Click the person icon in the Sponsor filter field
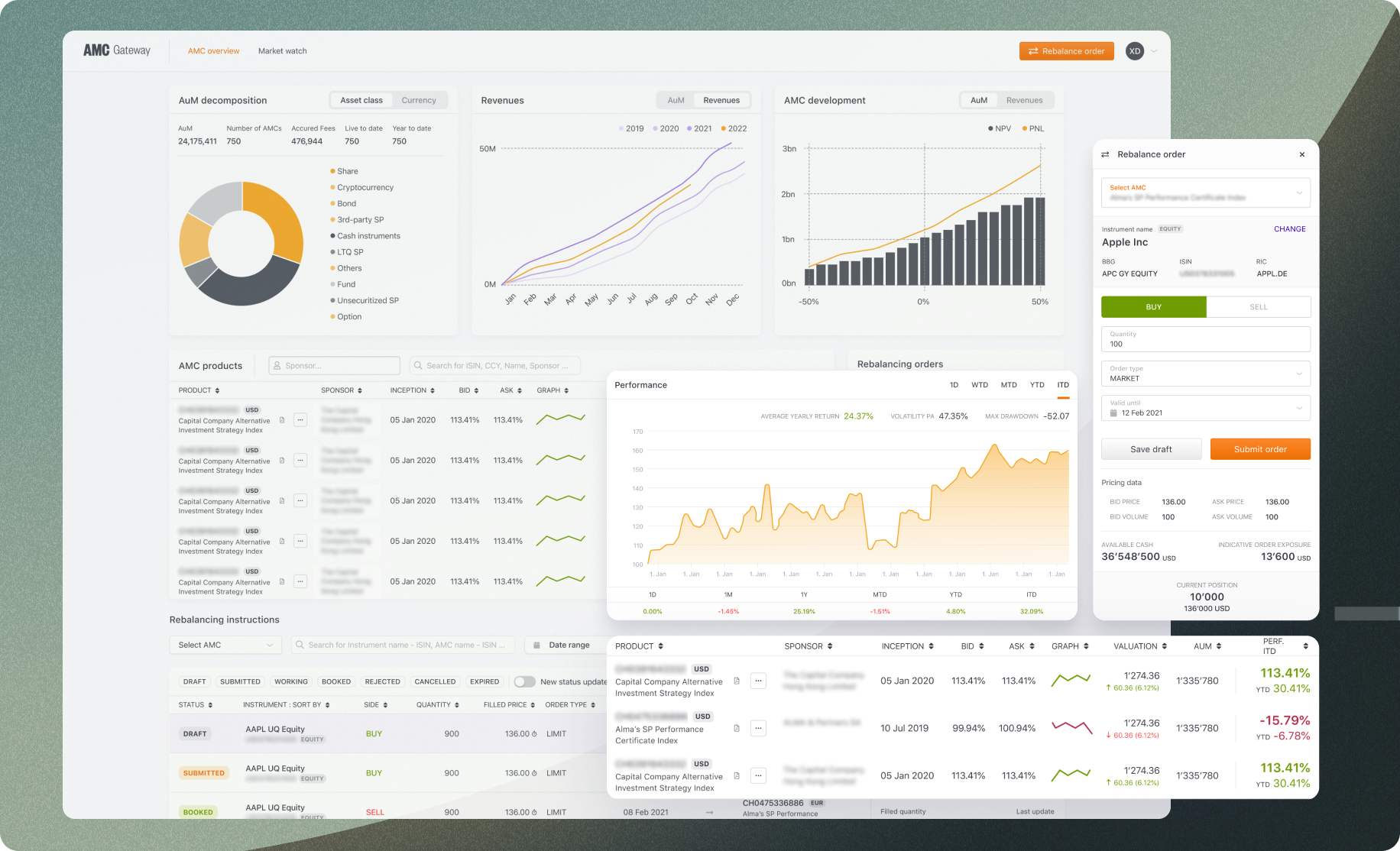 point(277,365)
